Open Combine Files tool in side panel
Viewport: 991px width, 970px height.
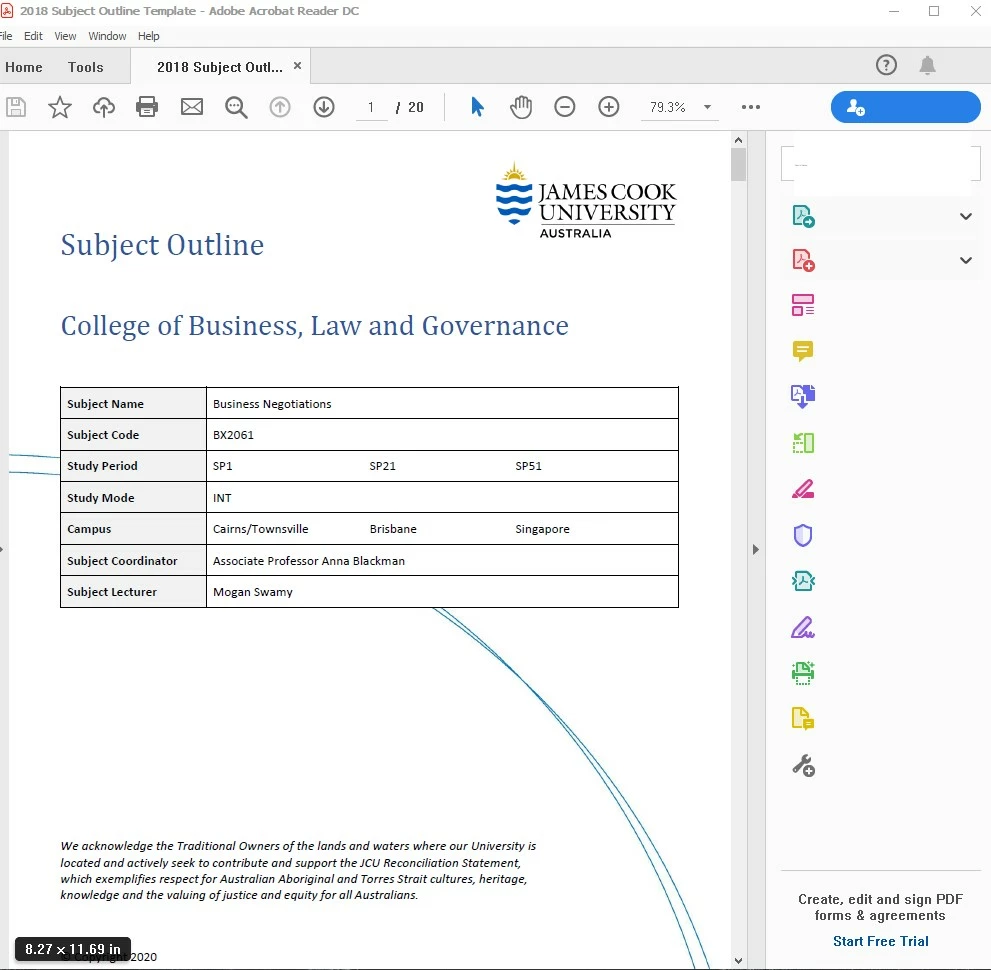pos(803,396)
